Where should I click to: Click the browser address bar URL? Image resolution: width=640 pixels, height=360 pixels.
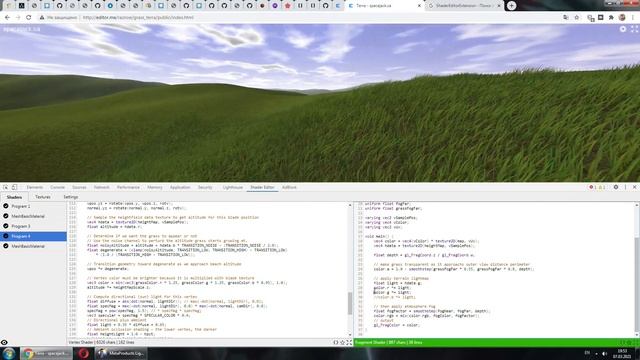click(x=138, y=18)
